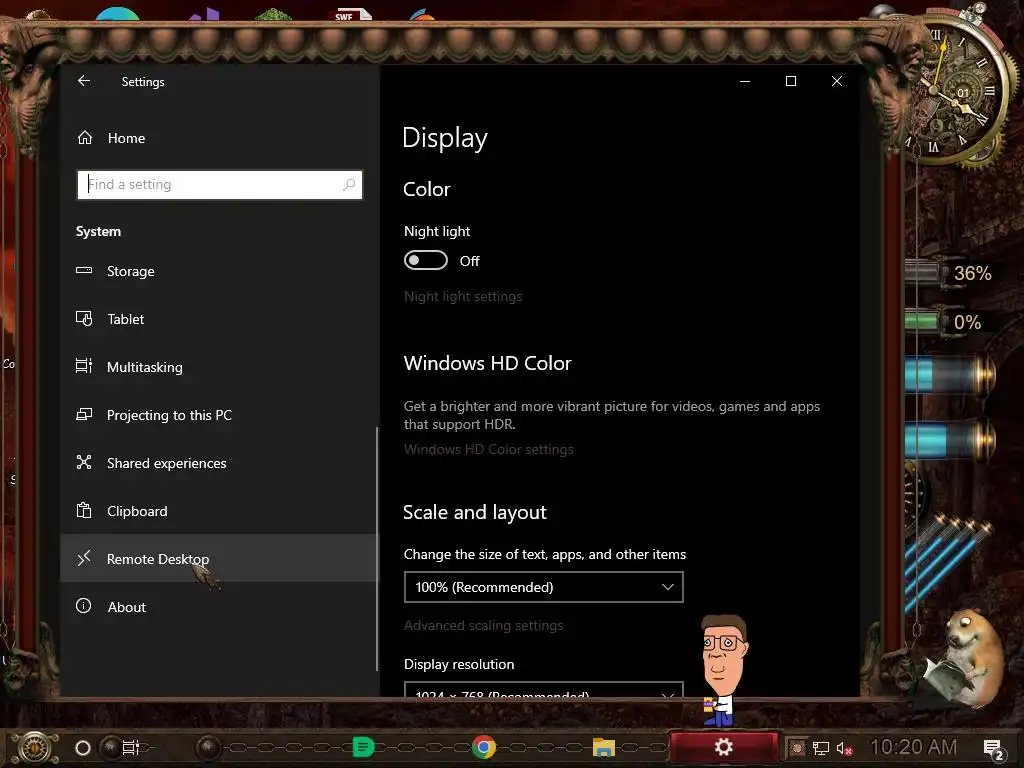Maximize the Settings window
The image size is (1024, 768).
[x=791, y=81]
